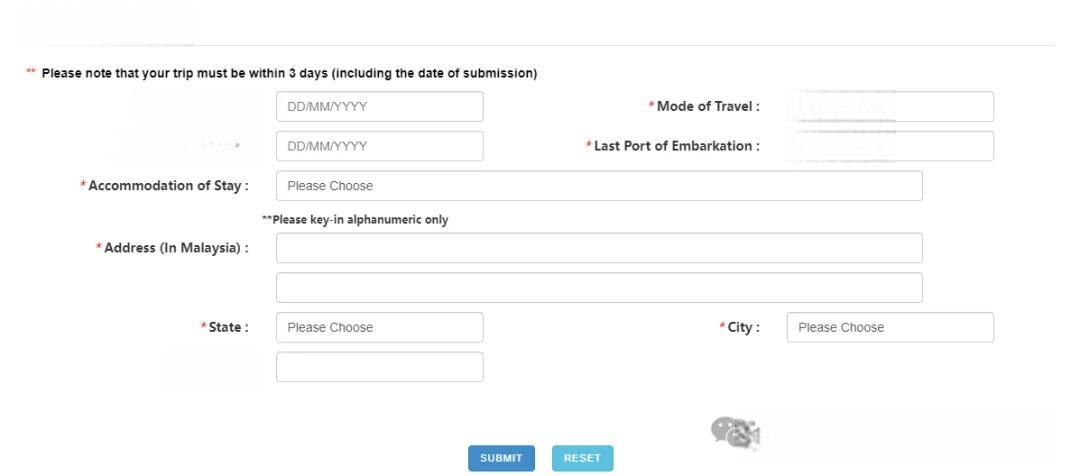Click the RESET button
The height and width of the screenshot is (476, 1080).
[x=582, y=458]
